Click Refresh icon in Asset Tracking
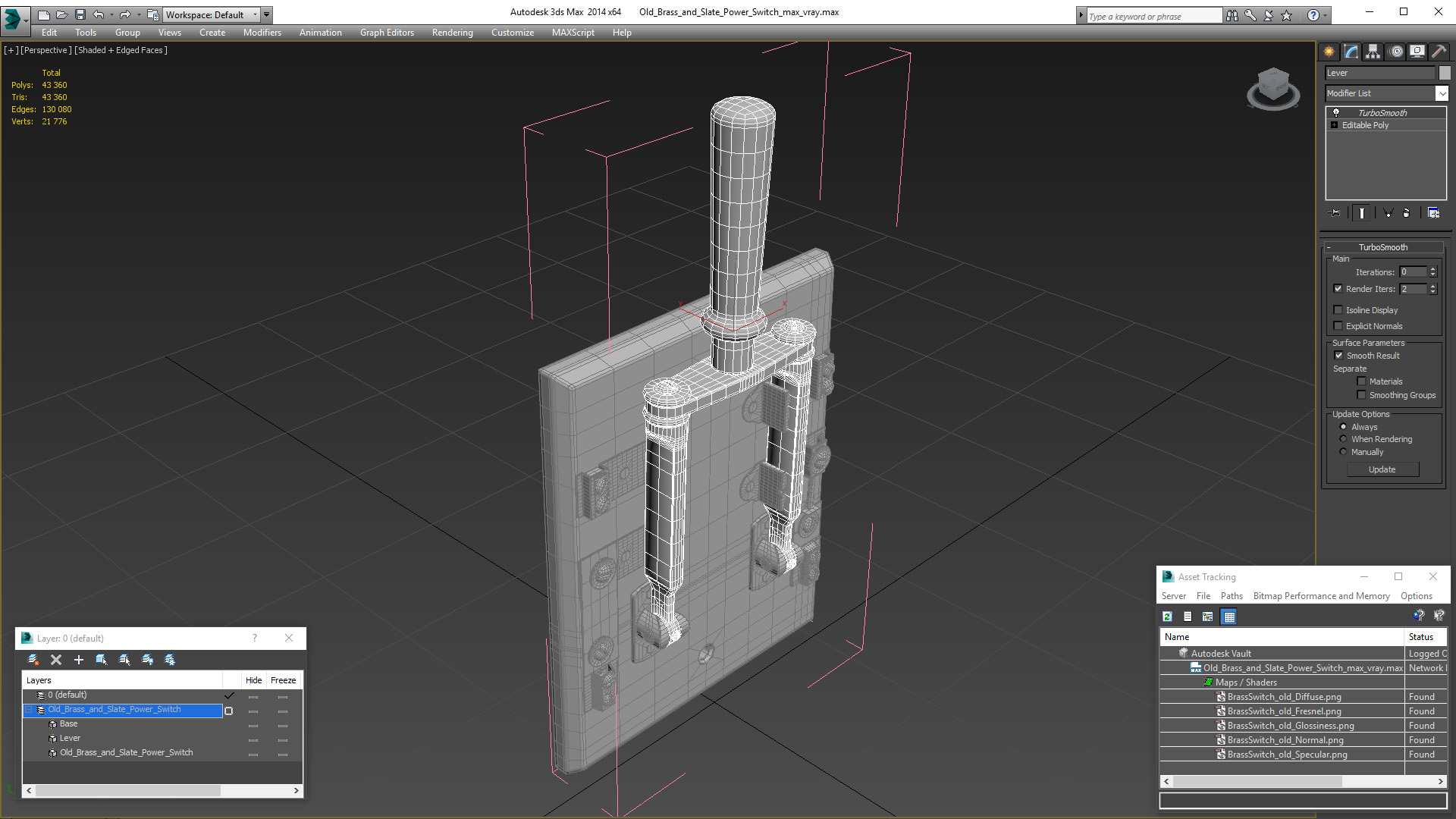 [x=1168, y=617]
